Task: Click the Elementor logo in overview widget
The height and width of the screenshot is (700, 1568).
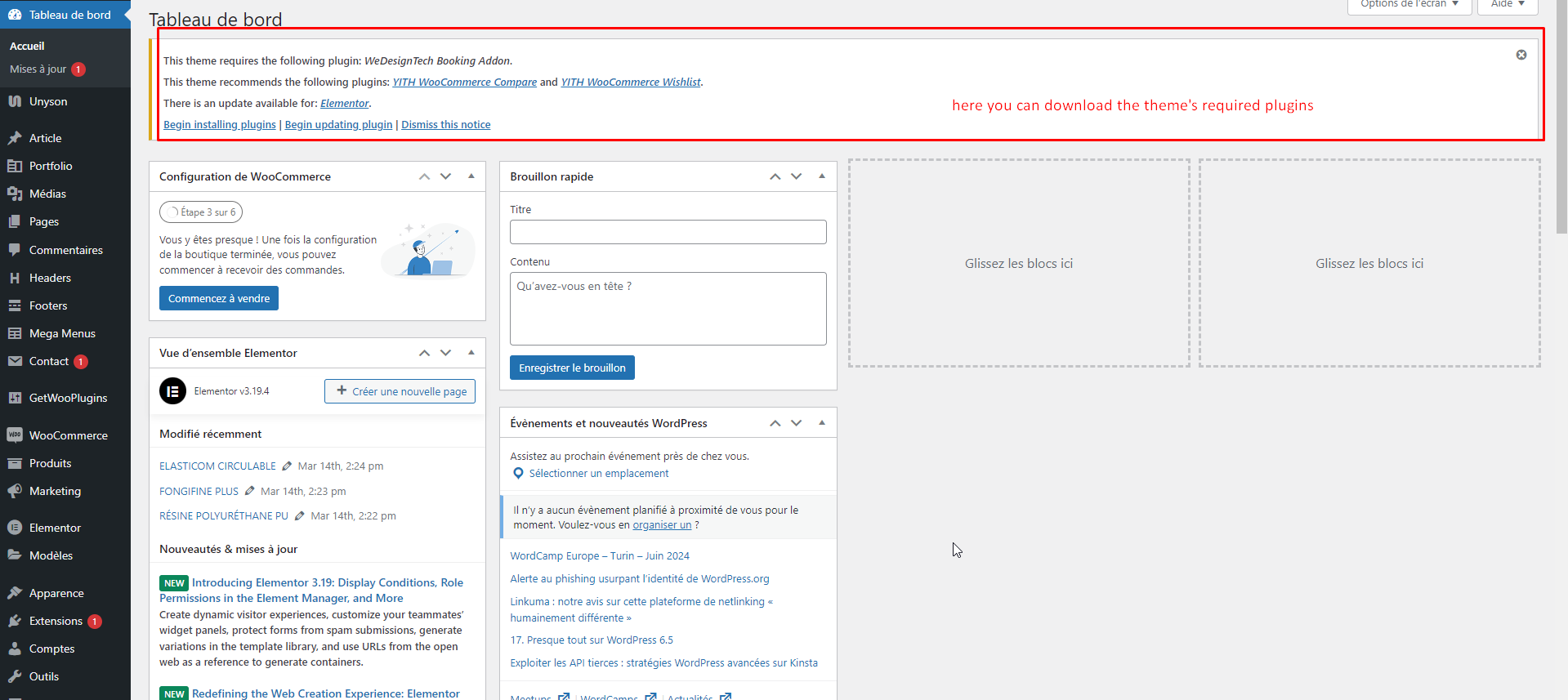Action: [x=172, y=391]
